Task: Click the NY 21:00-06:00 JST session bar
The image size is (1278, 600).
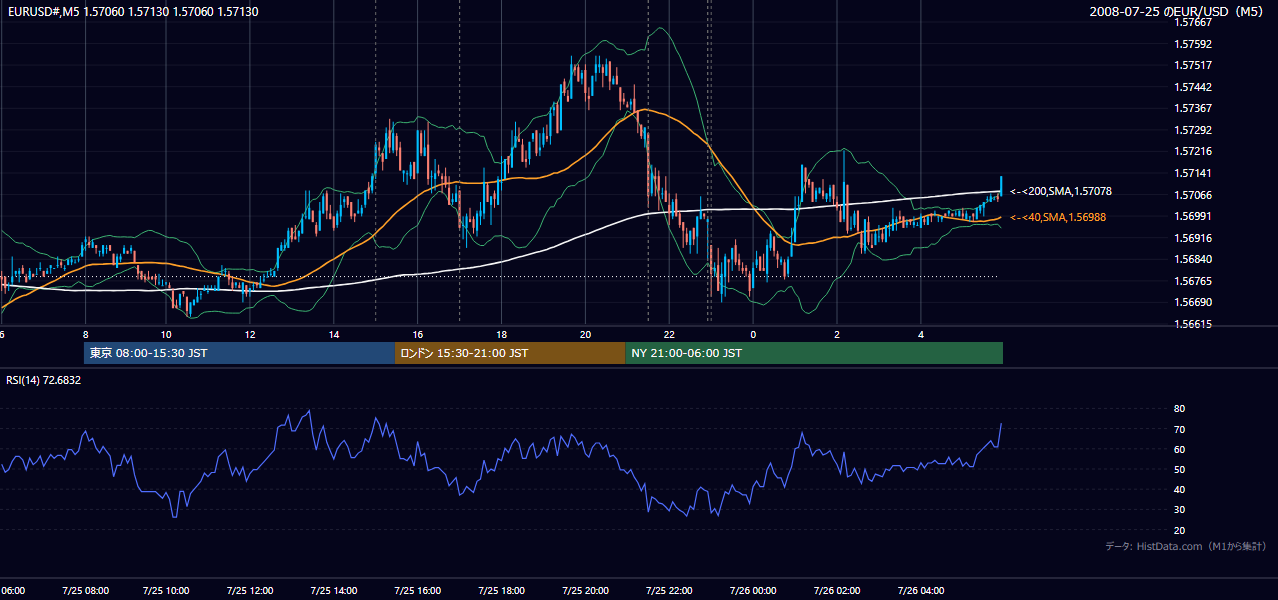Action: click(x=814, y=353)
